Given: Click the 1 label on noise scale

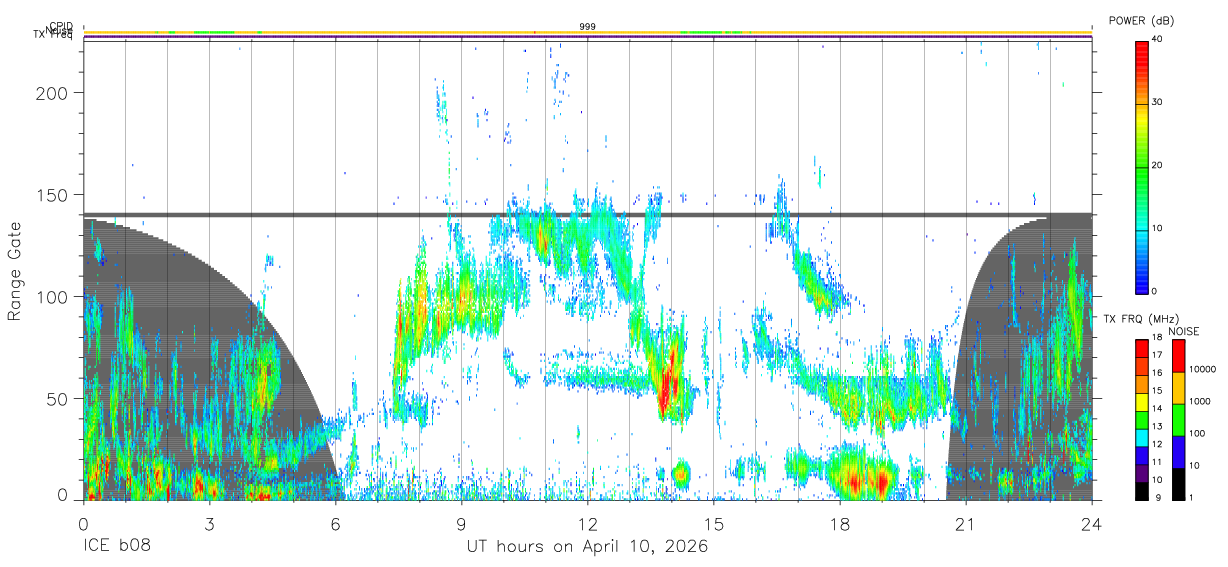Looking at the screenshot, I should coord(1193,497).
